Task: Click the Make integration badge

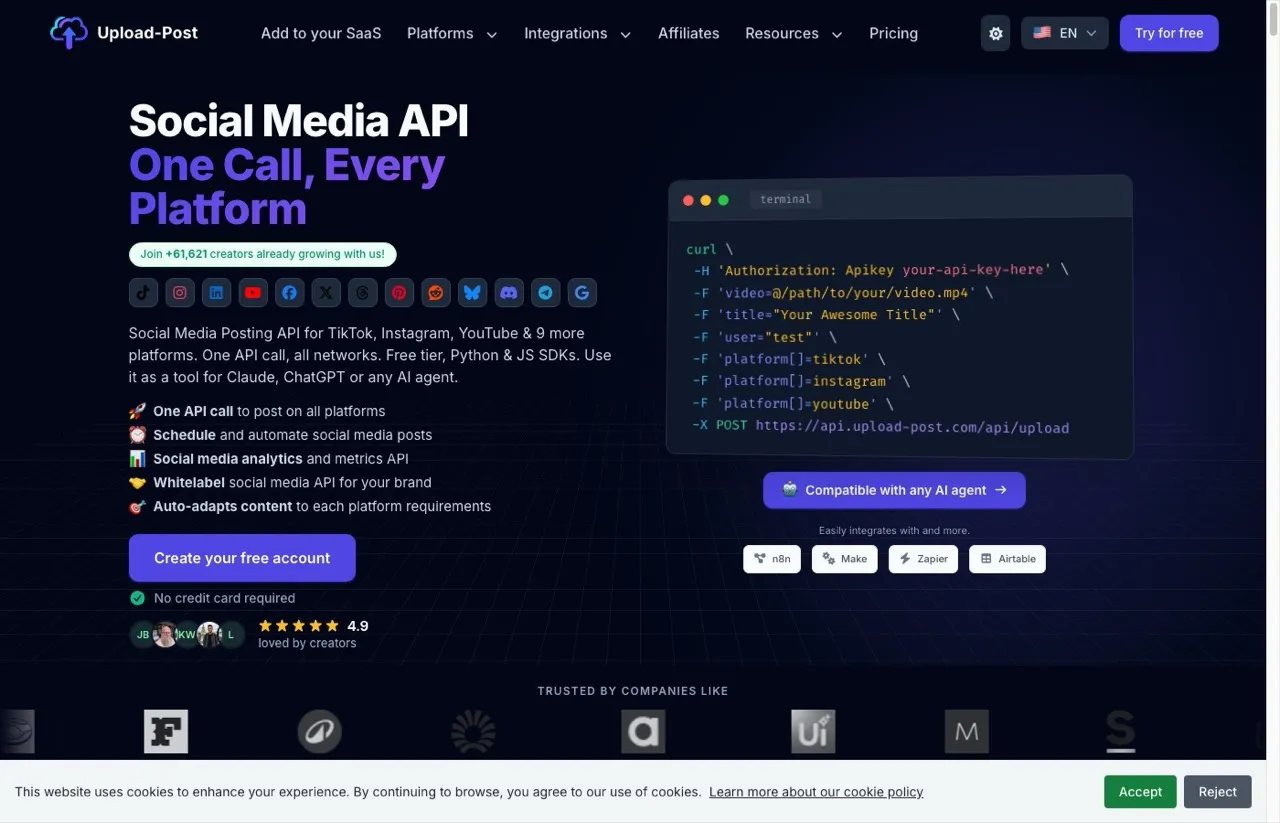Action: click(x=845, y=559)
